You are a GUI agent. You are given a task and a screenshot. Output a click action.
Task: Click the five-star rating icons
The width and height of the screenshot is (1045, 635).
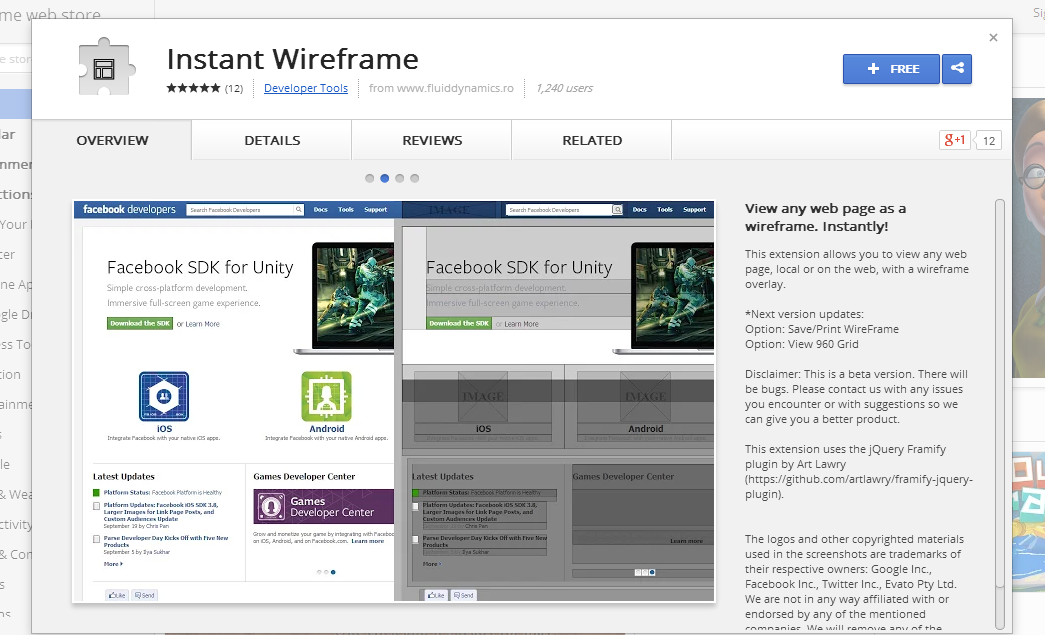click(193, 88)
